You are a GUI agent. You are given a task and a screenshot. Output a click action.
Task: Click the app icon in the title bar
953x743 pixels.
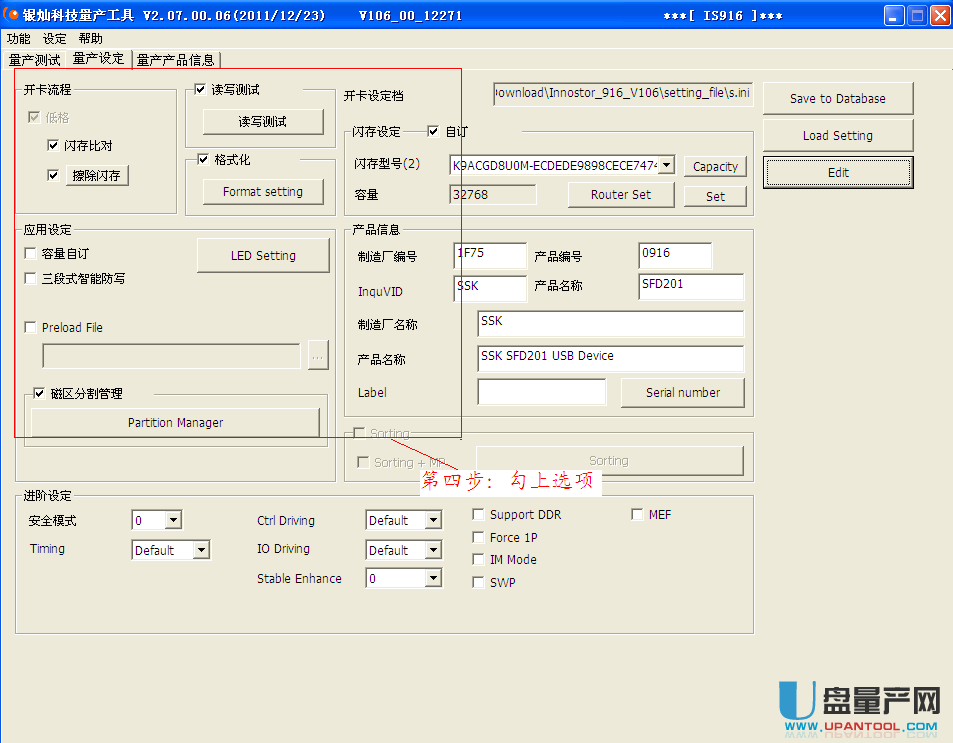[x=12, y=15]
